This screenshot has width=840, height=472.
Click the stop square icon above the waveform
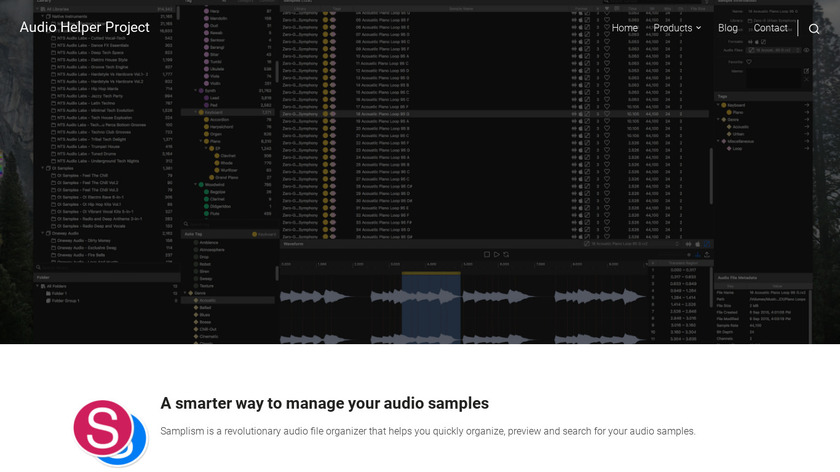point(487,254)
